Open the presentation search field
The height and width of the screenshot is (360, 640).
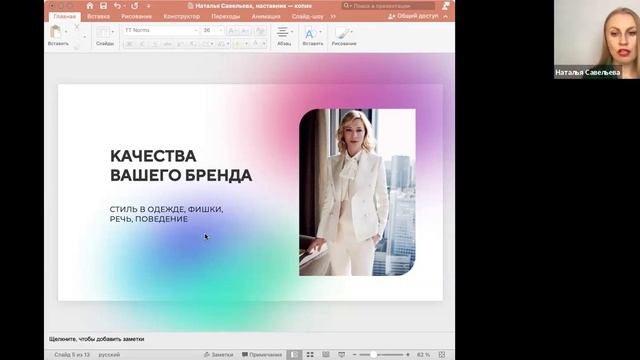click(388, 6)
